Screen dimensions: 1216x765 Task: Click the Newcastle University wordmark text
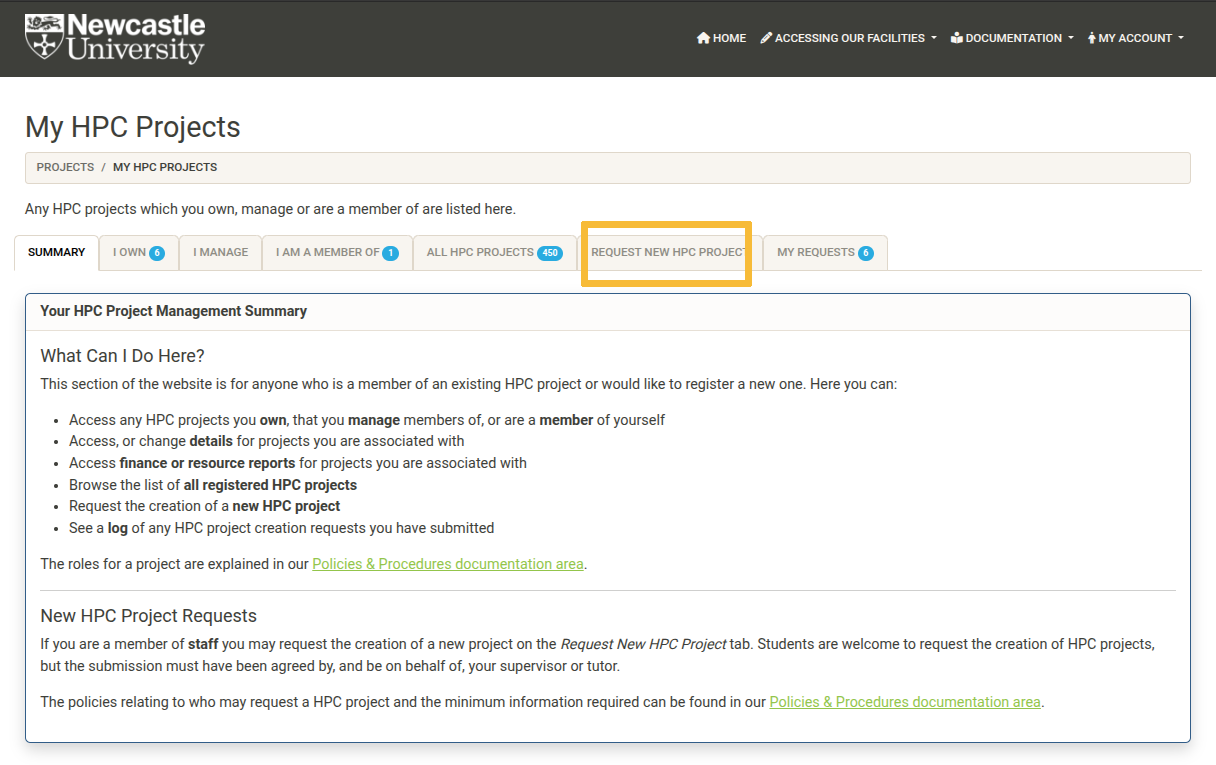[x=136, y=38]
